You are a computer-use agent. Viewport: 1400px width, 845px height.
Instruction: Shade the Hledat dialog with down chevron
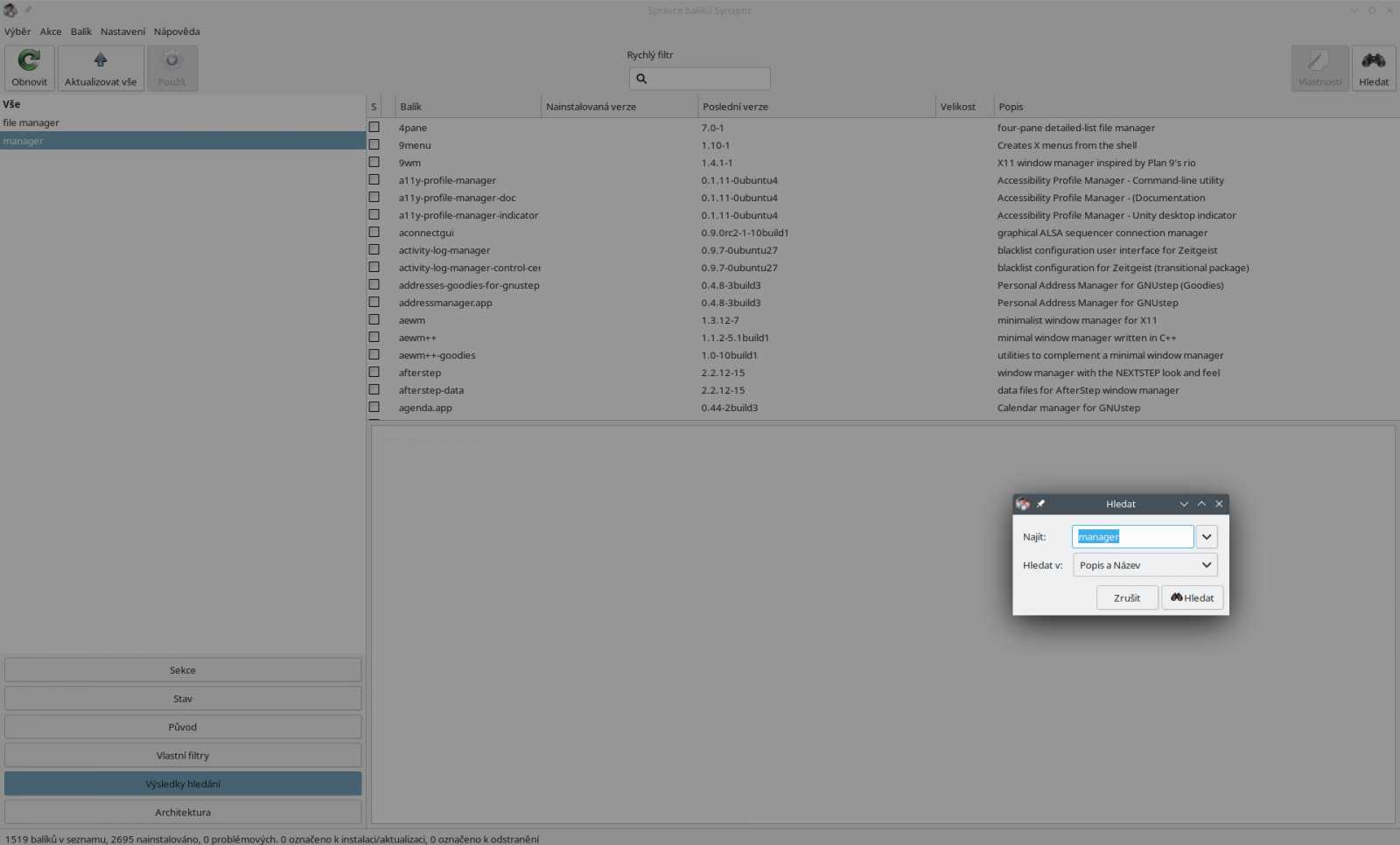pos(1184,504)
